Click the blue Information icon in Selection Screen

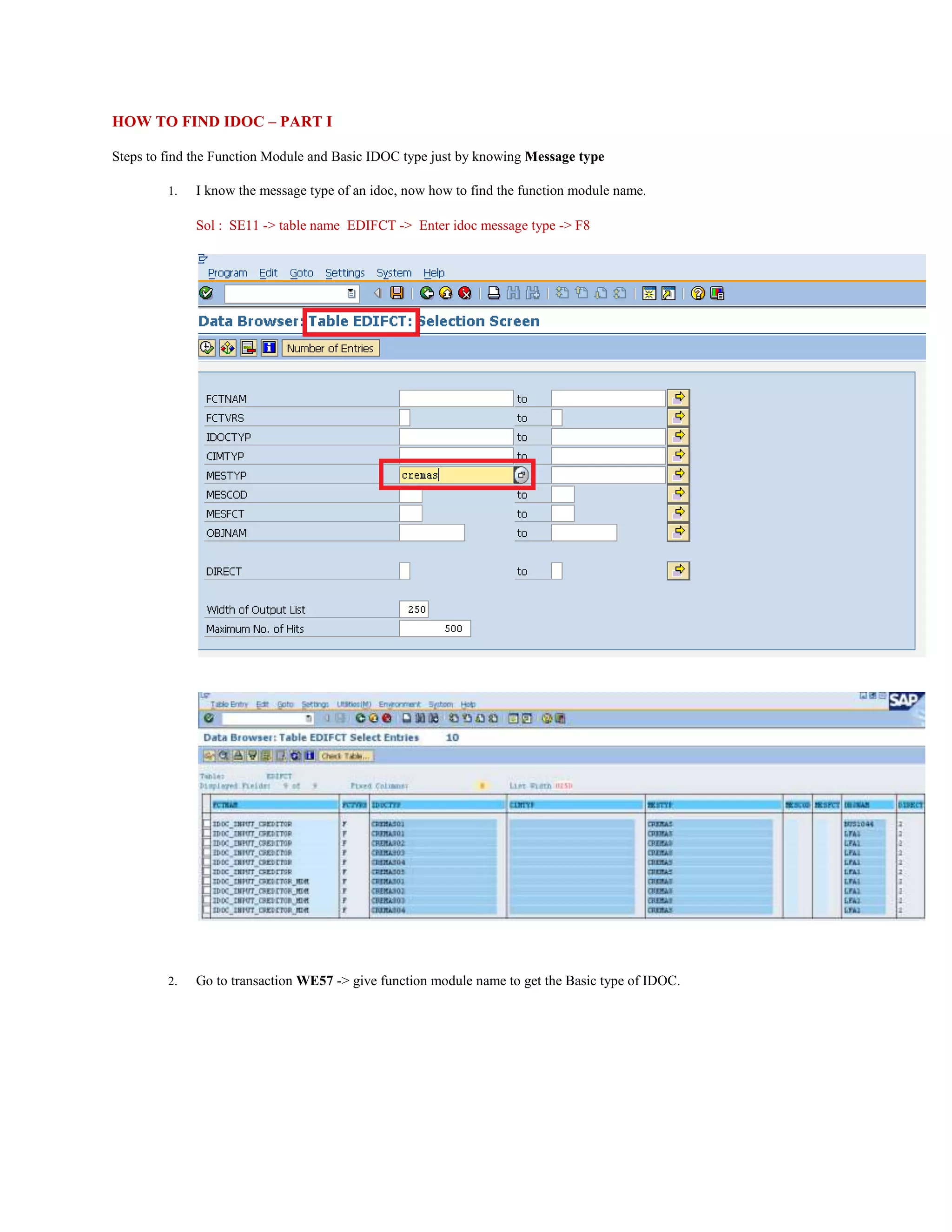click(269, 347)
